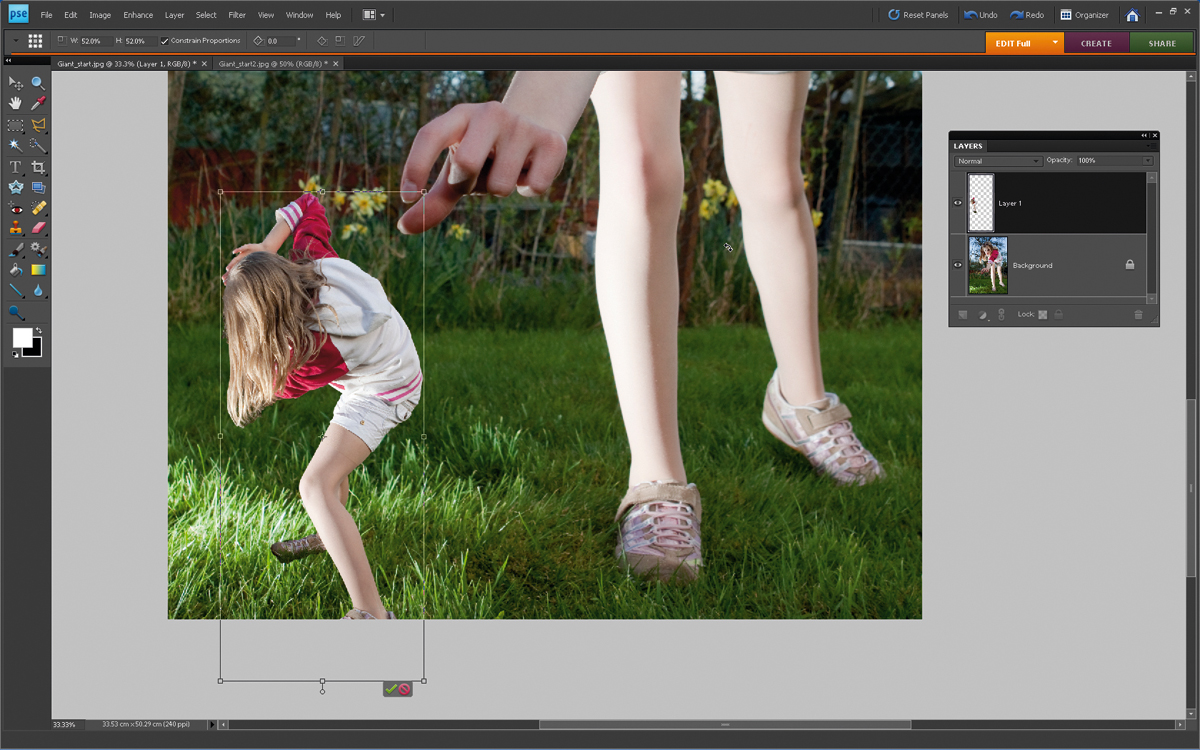This screenshot has width=1200, height=750.
Task: Select the Zoom tool in toolbox
Action: 38,83
